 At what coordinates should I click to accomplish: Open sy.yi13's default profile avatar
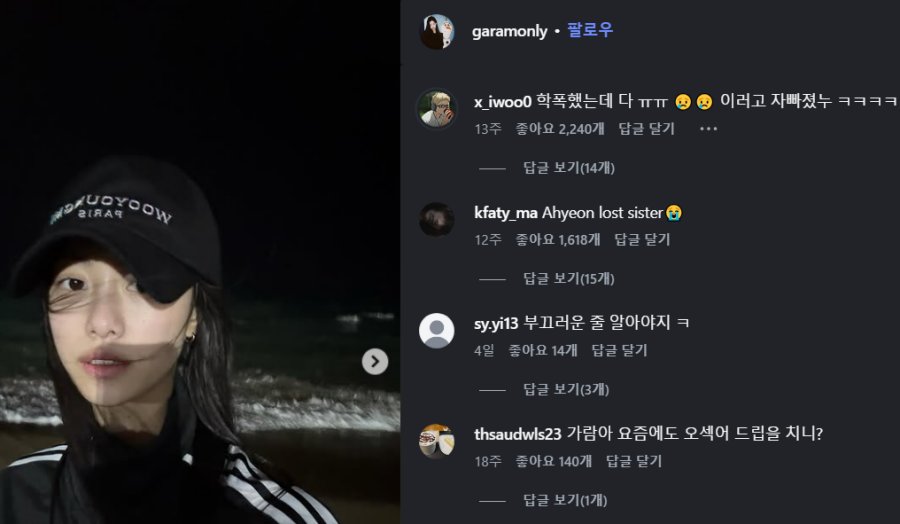tap(437, 330)
